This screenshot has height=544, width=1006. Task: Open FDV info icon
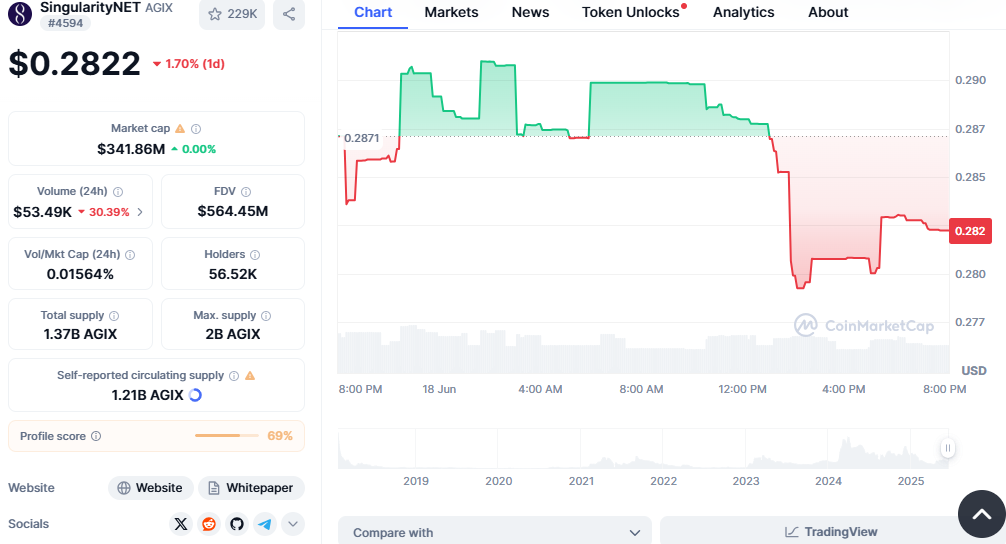pos(246,192)
